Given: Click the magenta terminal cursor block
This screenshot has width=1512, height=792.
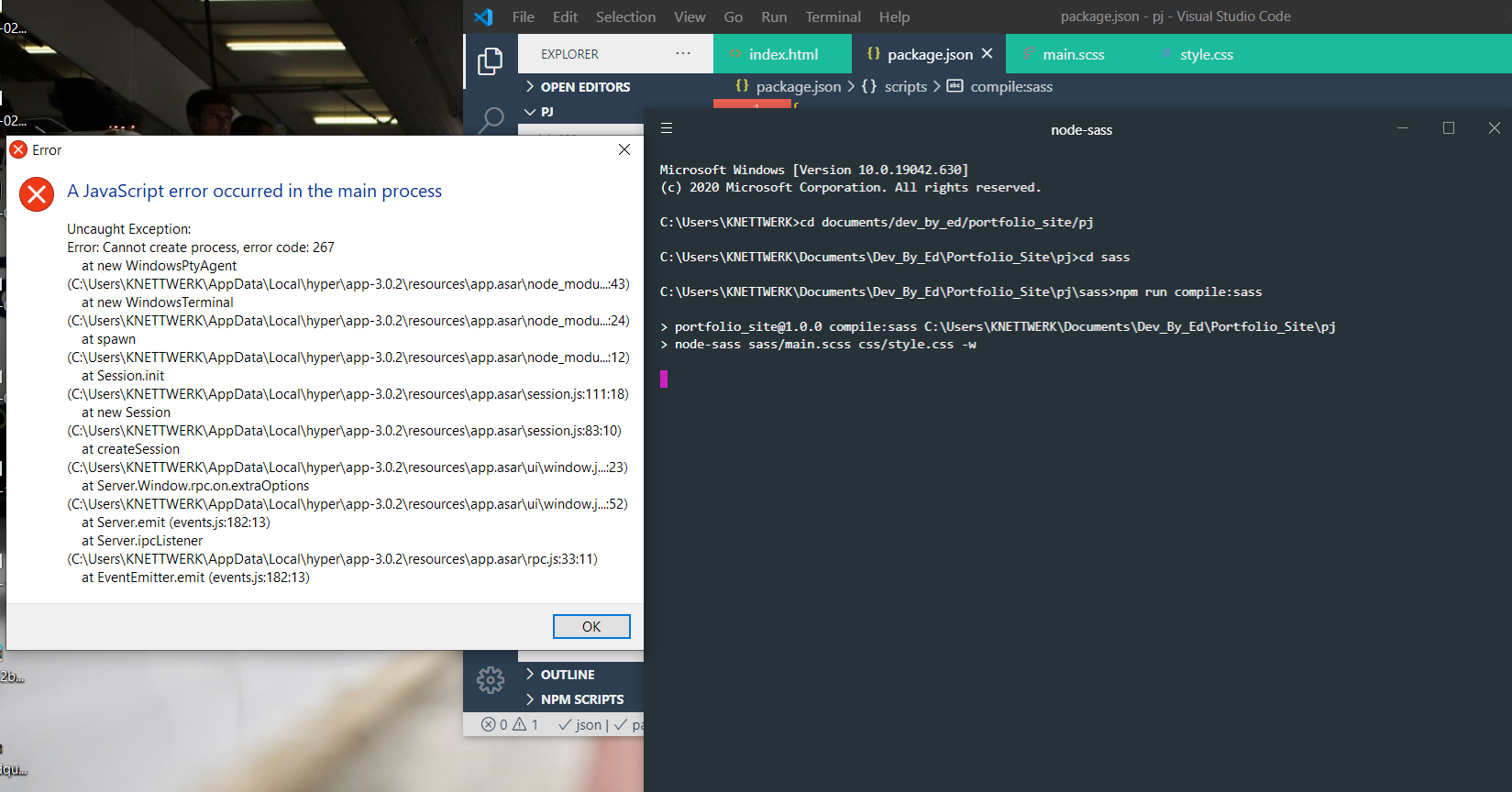Looking at the screenshot, I should pyautogui.click(x=664, y=379).
